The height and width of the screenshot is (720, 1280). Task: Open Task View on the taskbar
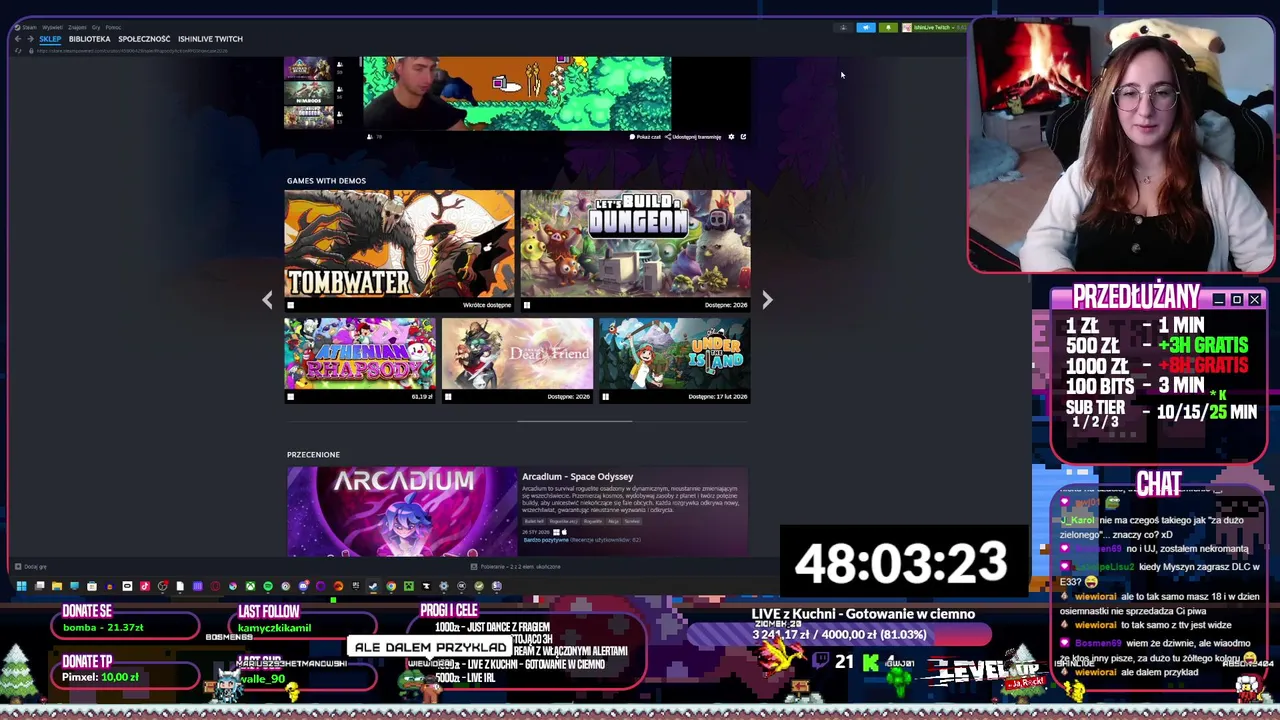39,586
